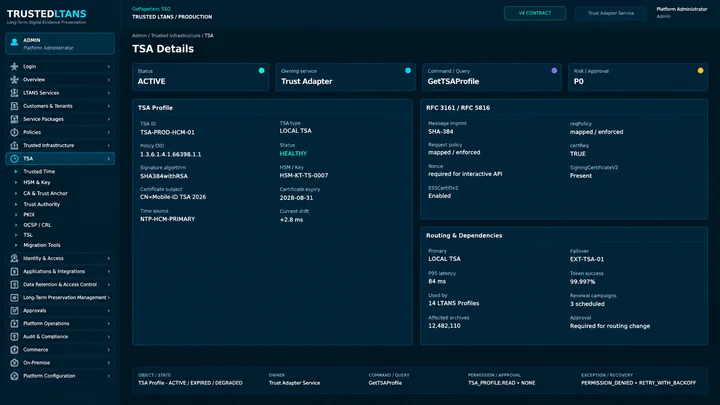Click the GoPaperless SSO label
This screenshot has width=720, height=405.
pos(151,9)
